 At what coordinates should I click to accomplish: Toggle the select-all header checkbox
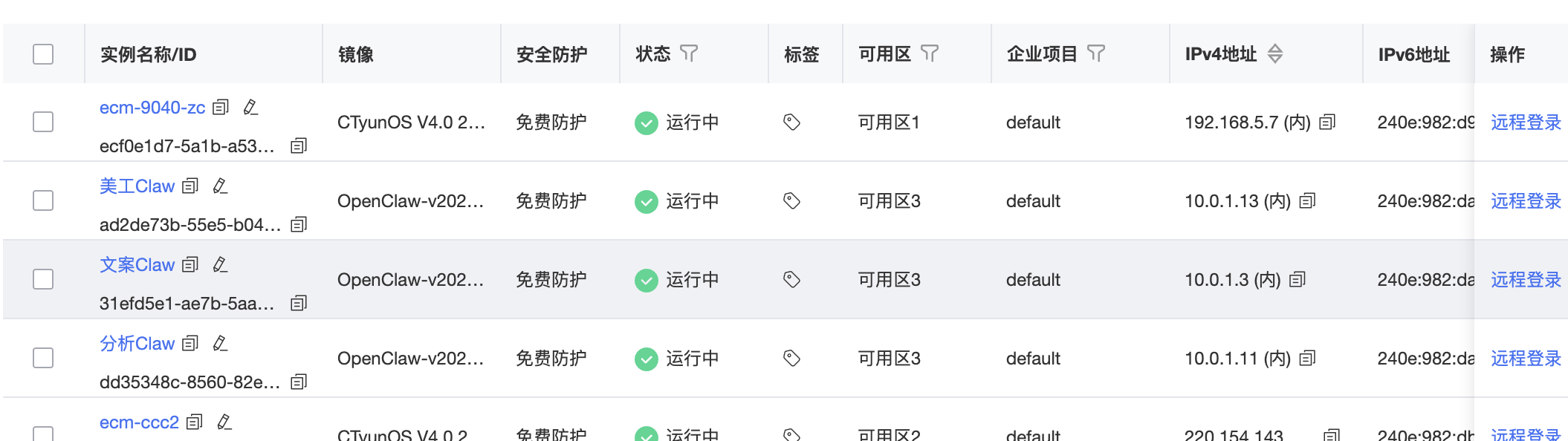43,54
